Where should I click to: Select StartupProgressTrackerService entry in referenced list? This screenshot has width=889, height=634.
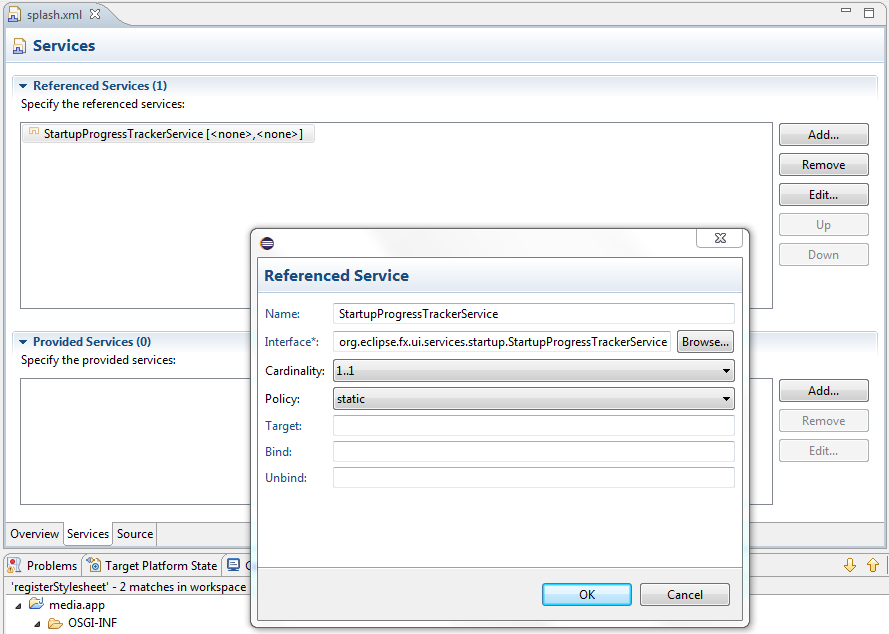coord(168,134)
